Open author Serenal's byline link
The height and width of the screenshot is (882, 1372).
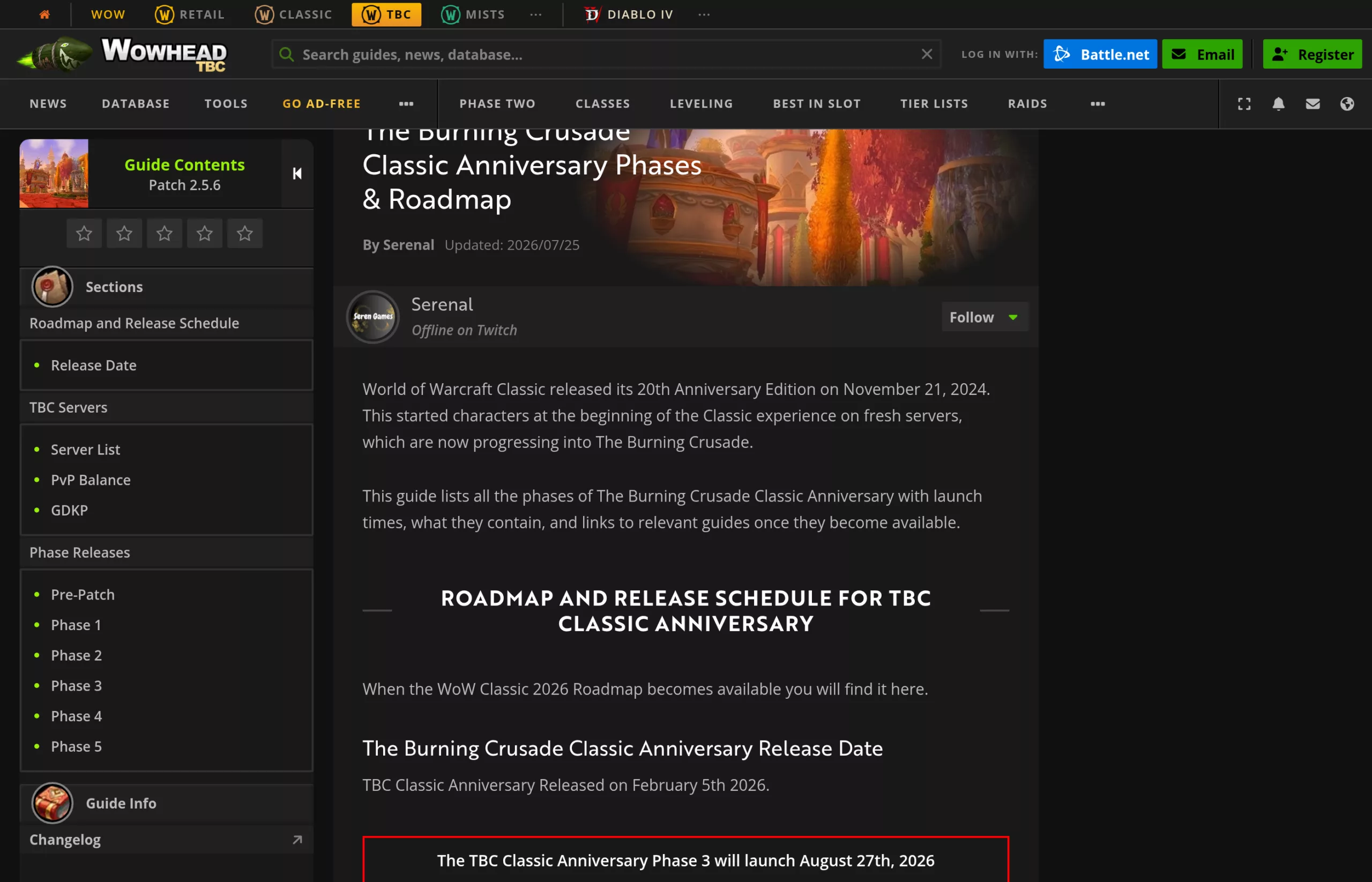pos(408,244)
